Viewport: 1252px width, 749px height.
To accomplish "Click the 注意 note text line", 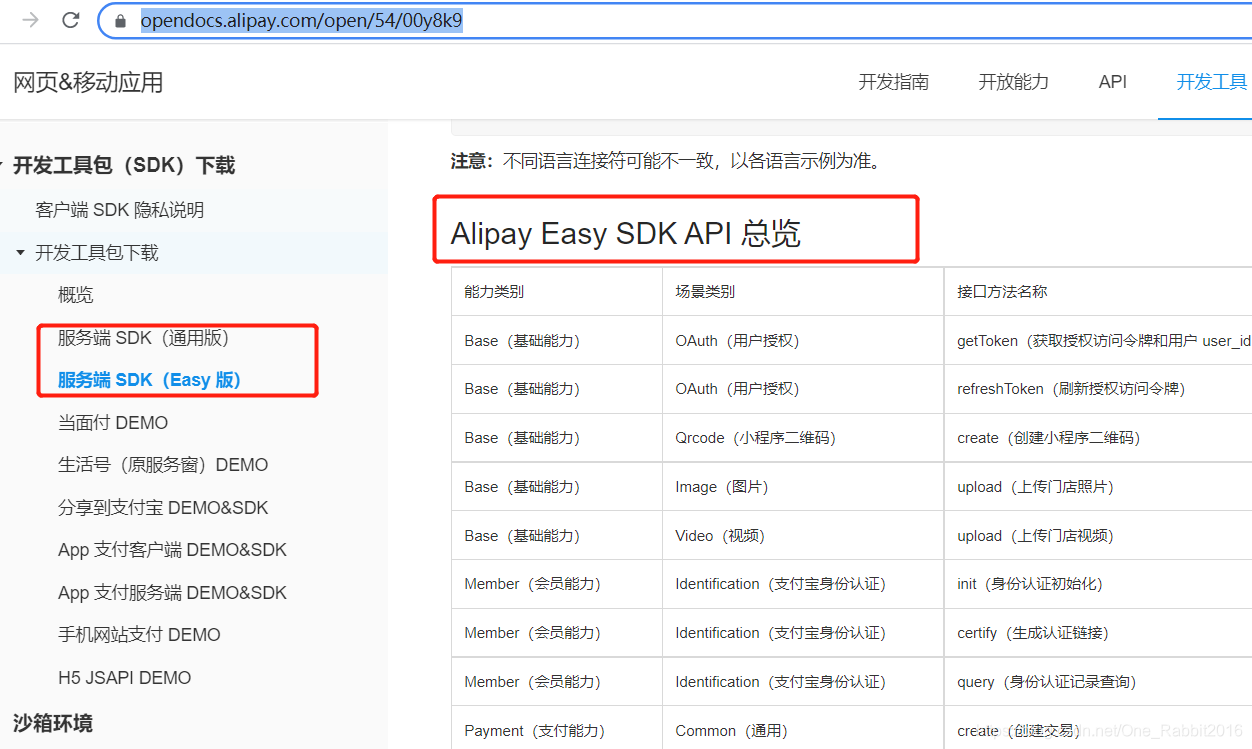I will 668,161.
